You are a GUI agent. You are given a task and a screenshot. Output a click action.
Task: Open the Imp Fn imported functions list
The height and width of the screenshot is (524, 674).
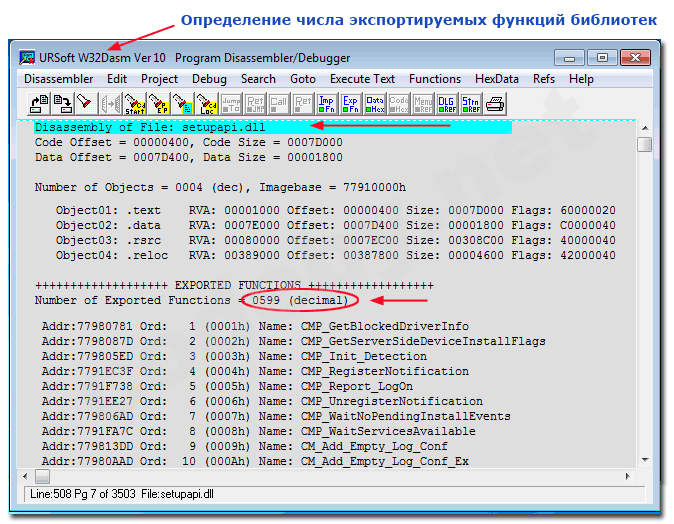pos(327,104)
